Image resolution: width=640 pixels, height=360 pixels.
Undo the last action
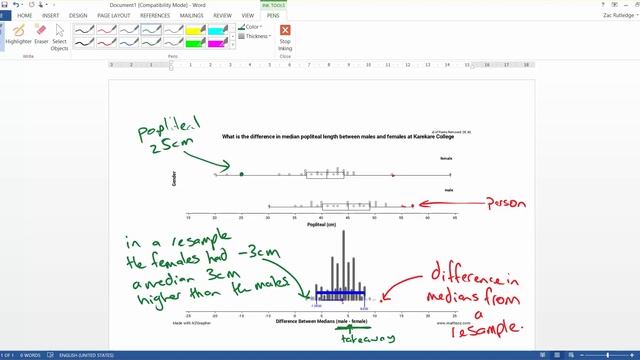tap(16, 5)
